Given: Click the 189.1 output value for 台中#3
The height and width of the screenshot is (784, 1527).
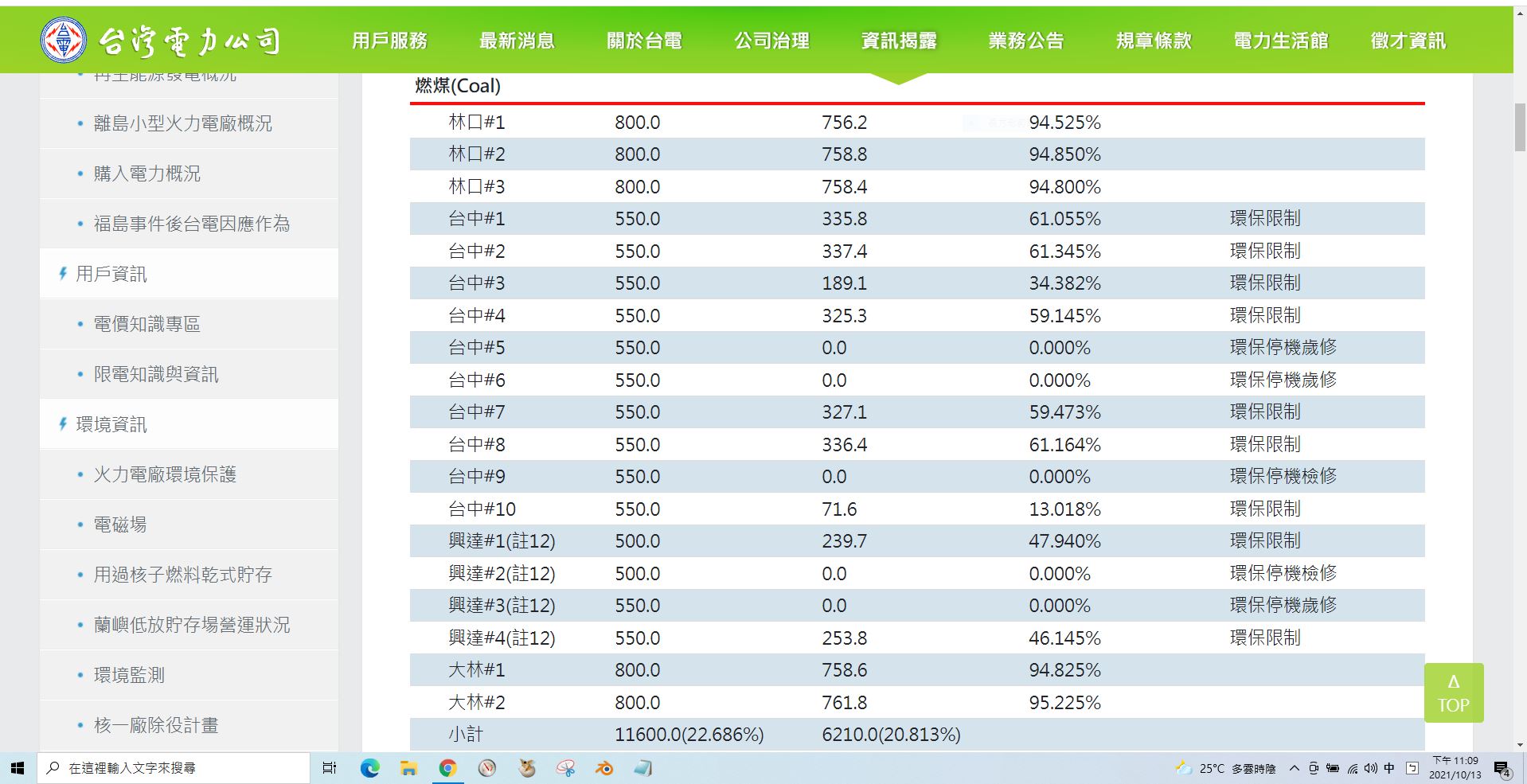Looking at the screenshot, I should (844, 283).
